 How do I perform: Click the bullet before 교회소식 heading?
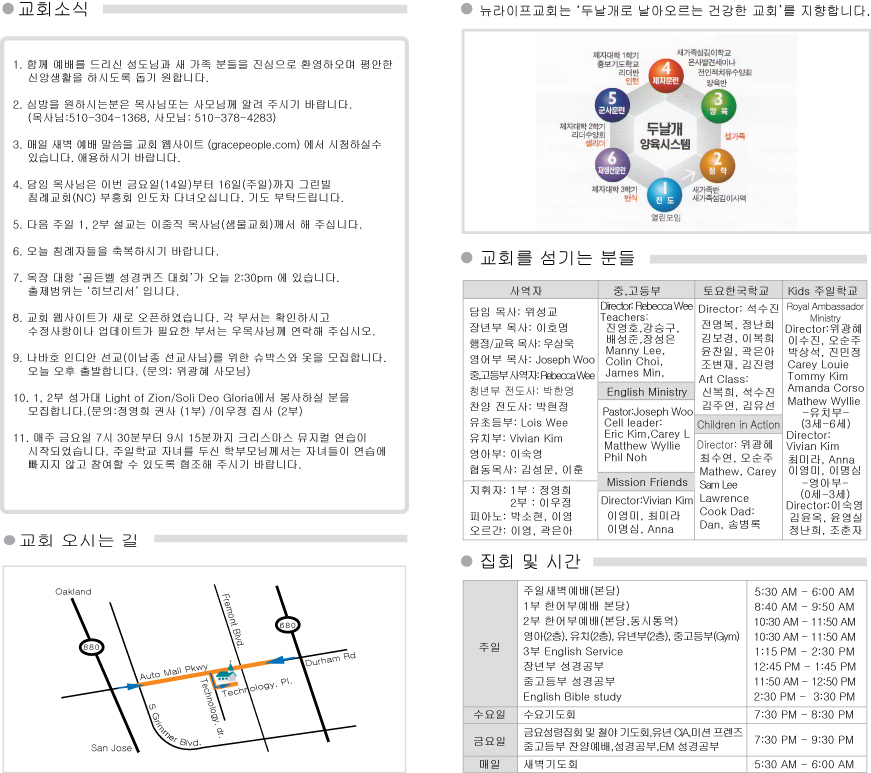(8, 9)
